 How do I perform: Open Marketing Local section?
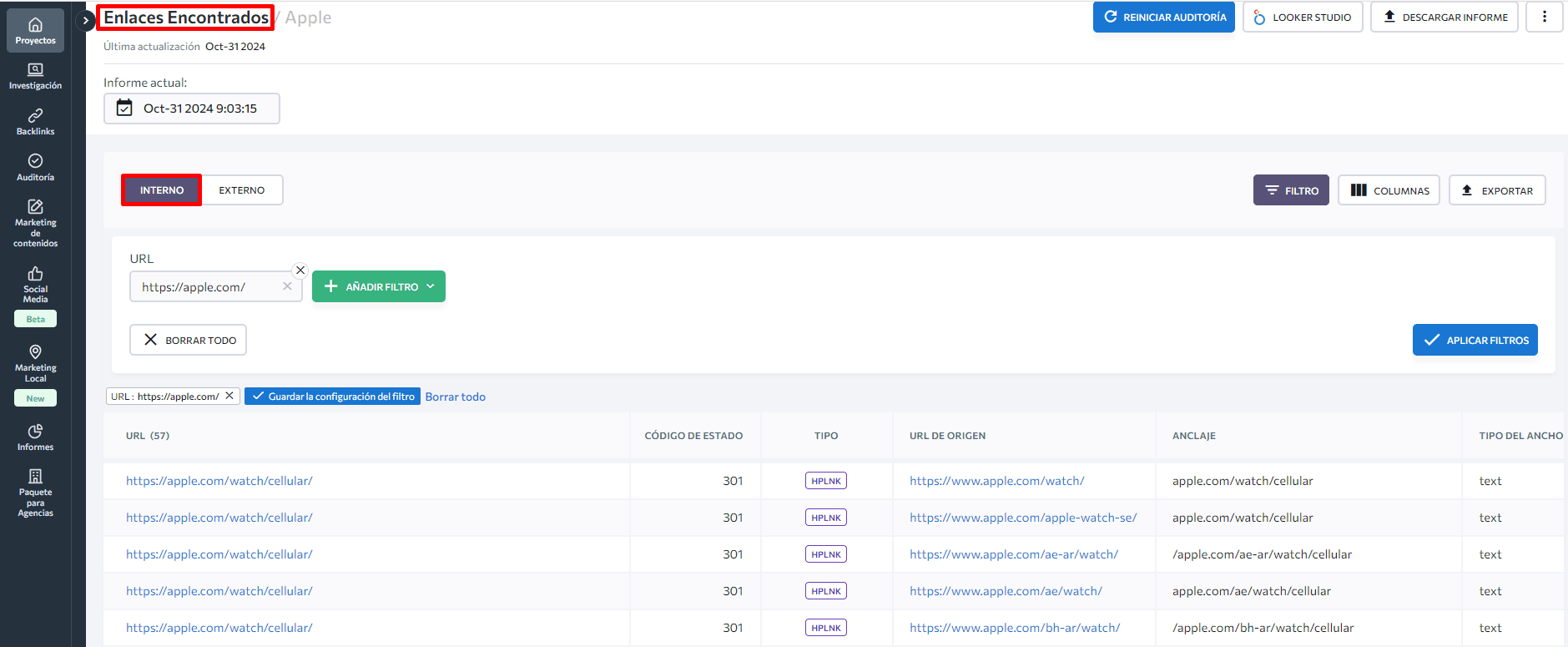click(35, 363)
